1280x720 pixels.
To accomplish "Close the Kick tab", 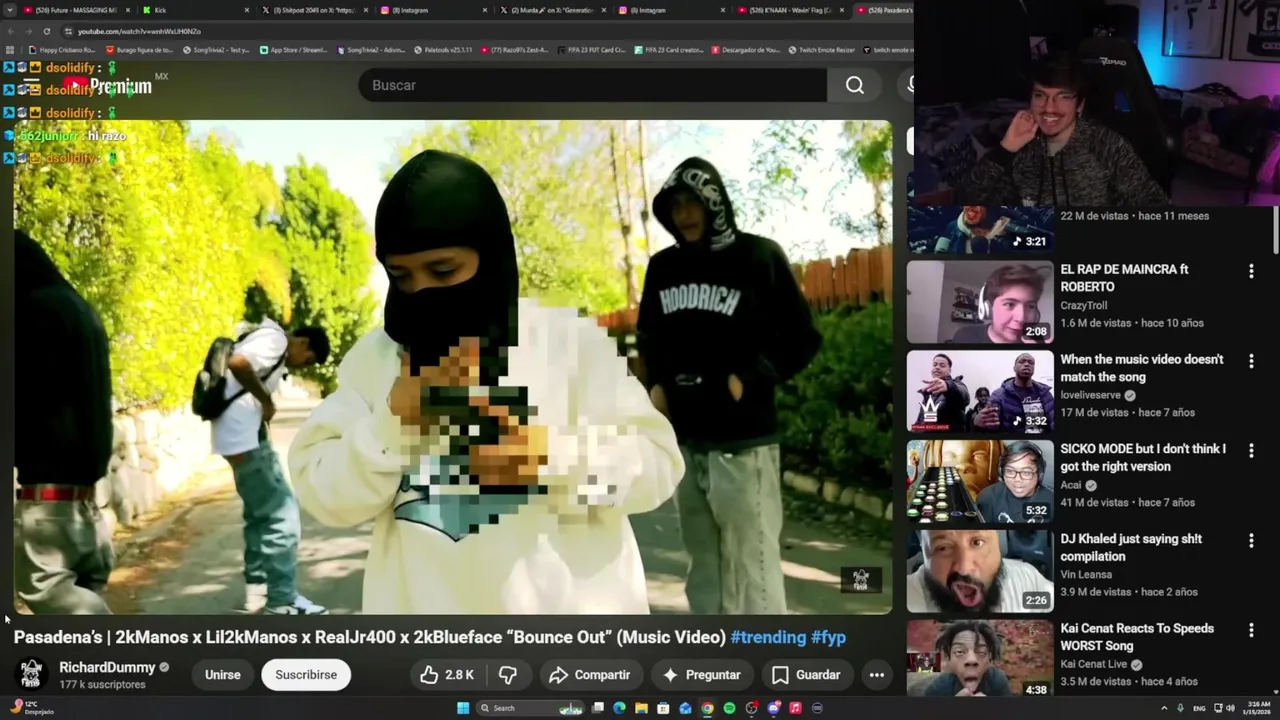I will 247,10.
